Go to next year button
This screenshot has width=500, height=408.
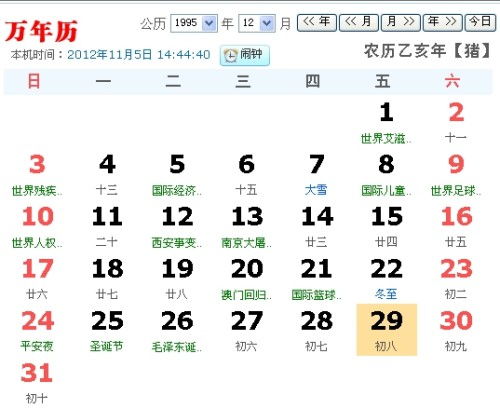(x=443, y=23)
